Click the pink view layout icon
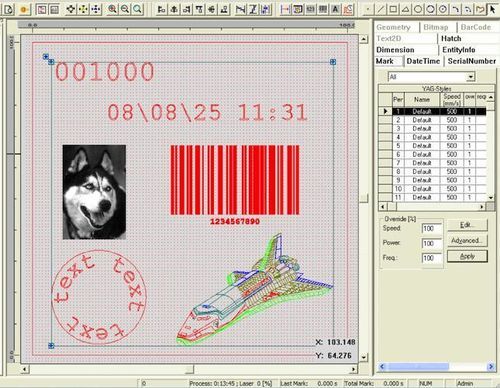 [41, 9]
